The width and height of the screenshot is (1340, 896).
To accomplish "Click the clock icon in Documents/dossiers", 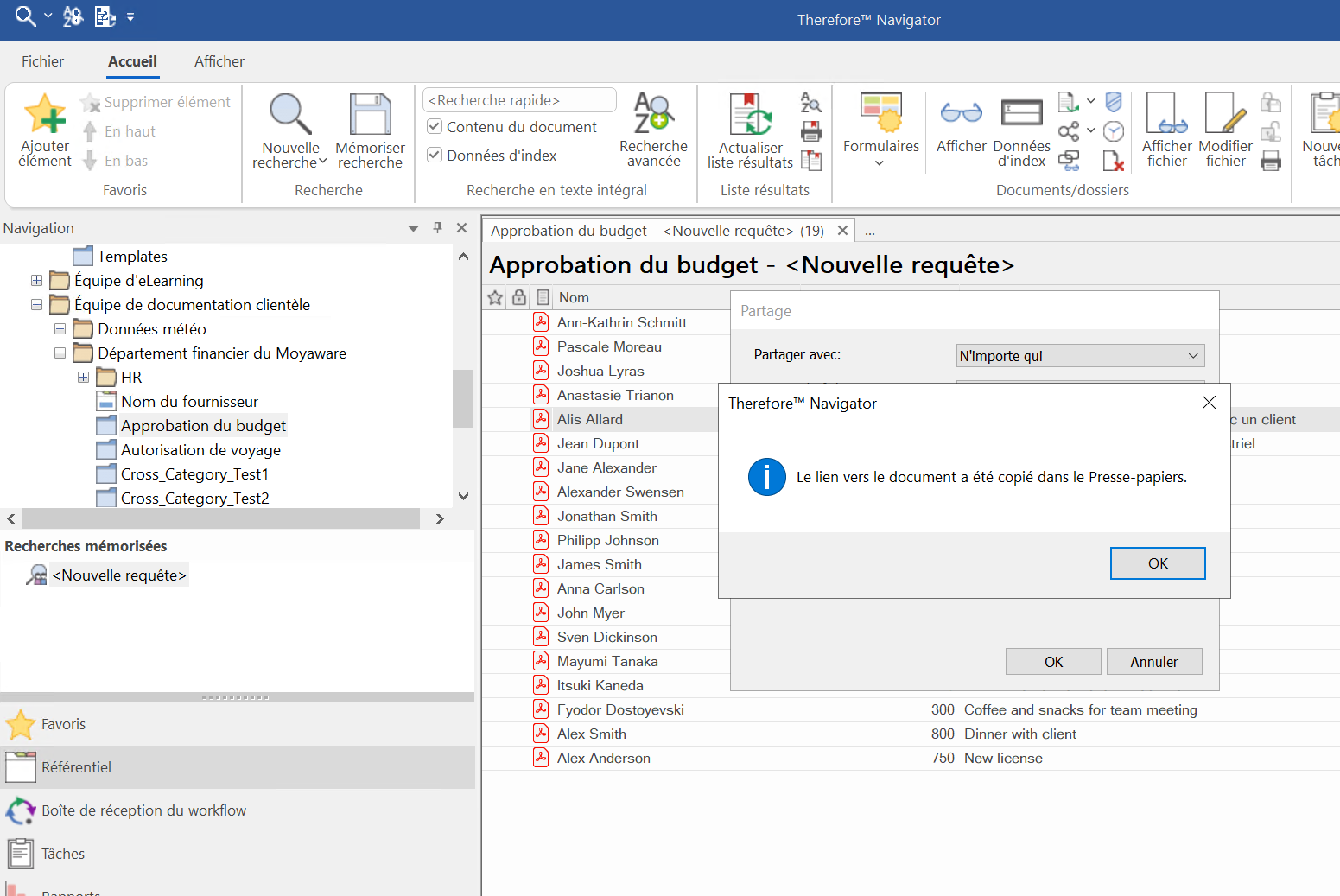I will [1114, 131].
